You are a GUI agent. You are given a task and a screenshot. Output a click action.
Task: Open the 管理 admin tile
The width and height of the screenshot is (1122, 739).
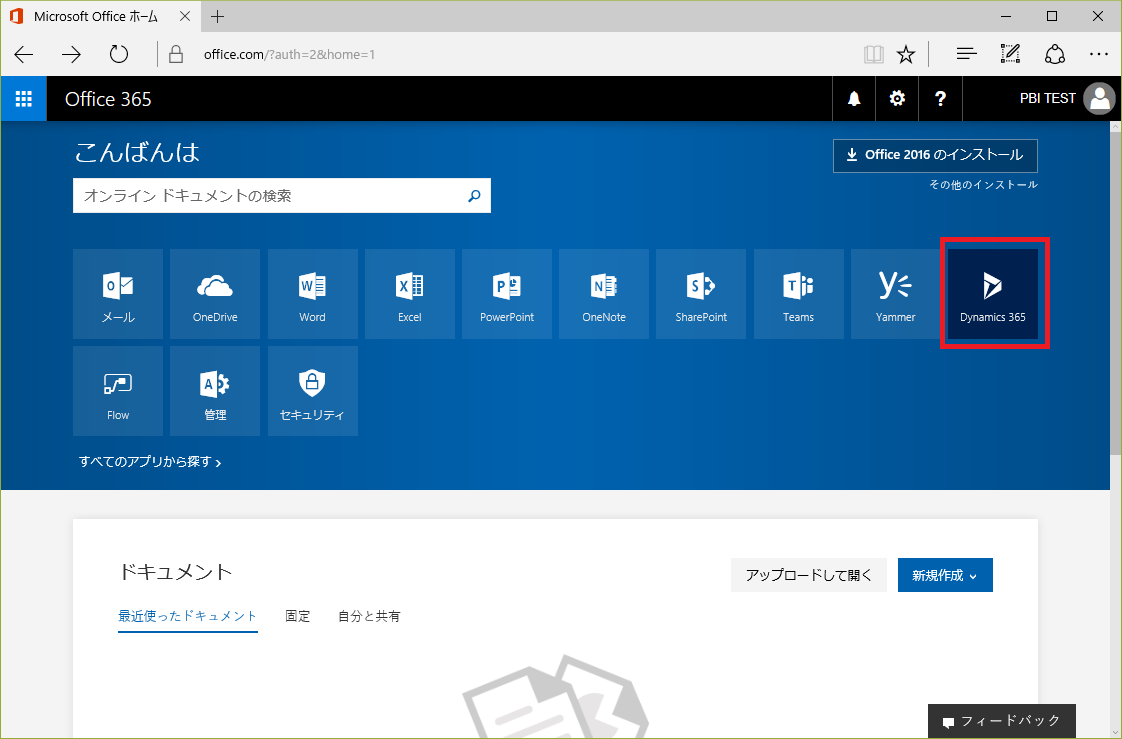tap(215, 391)
